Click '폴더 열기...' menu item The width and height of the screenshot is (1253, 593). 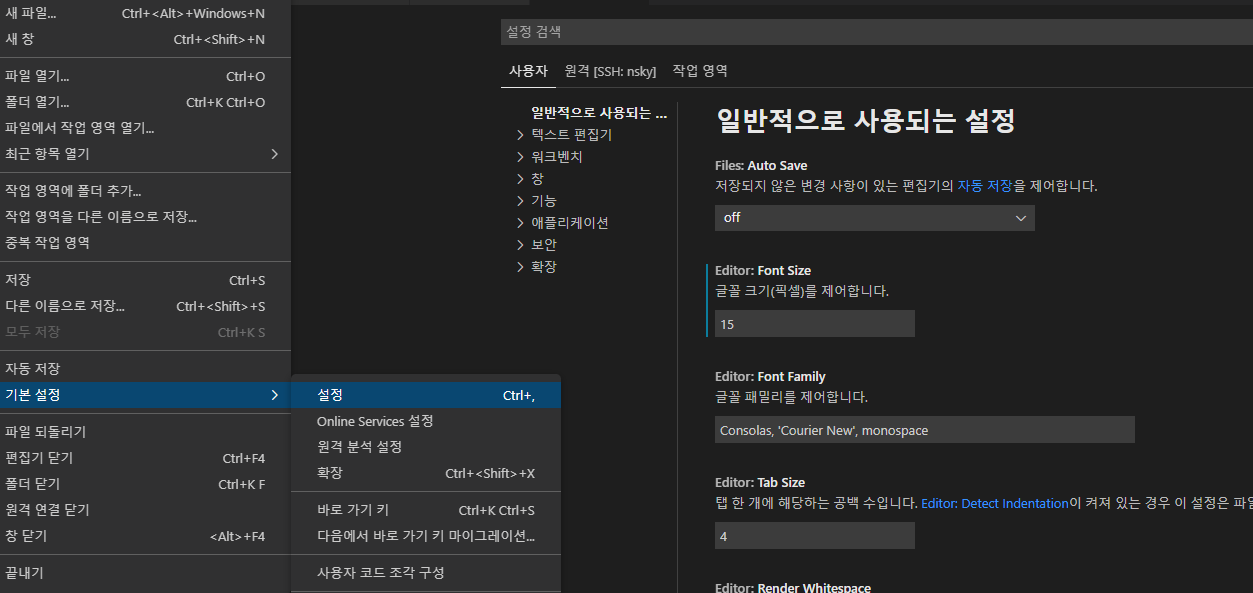(145, 102)
